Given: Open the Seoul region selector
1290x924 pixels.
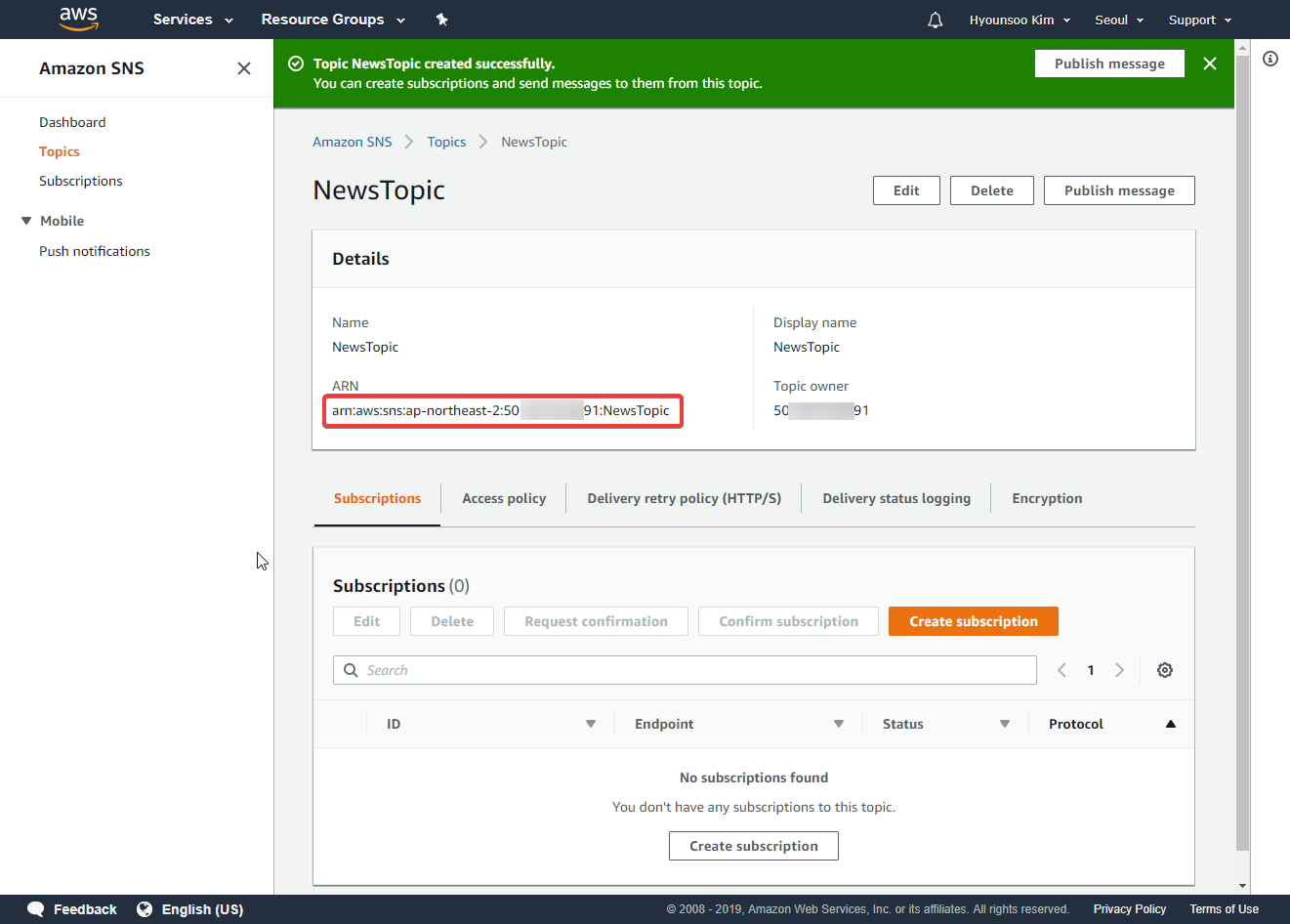Looking at the screenshot, I should [x=1119, y=20].
